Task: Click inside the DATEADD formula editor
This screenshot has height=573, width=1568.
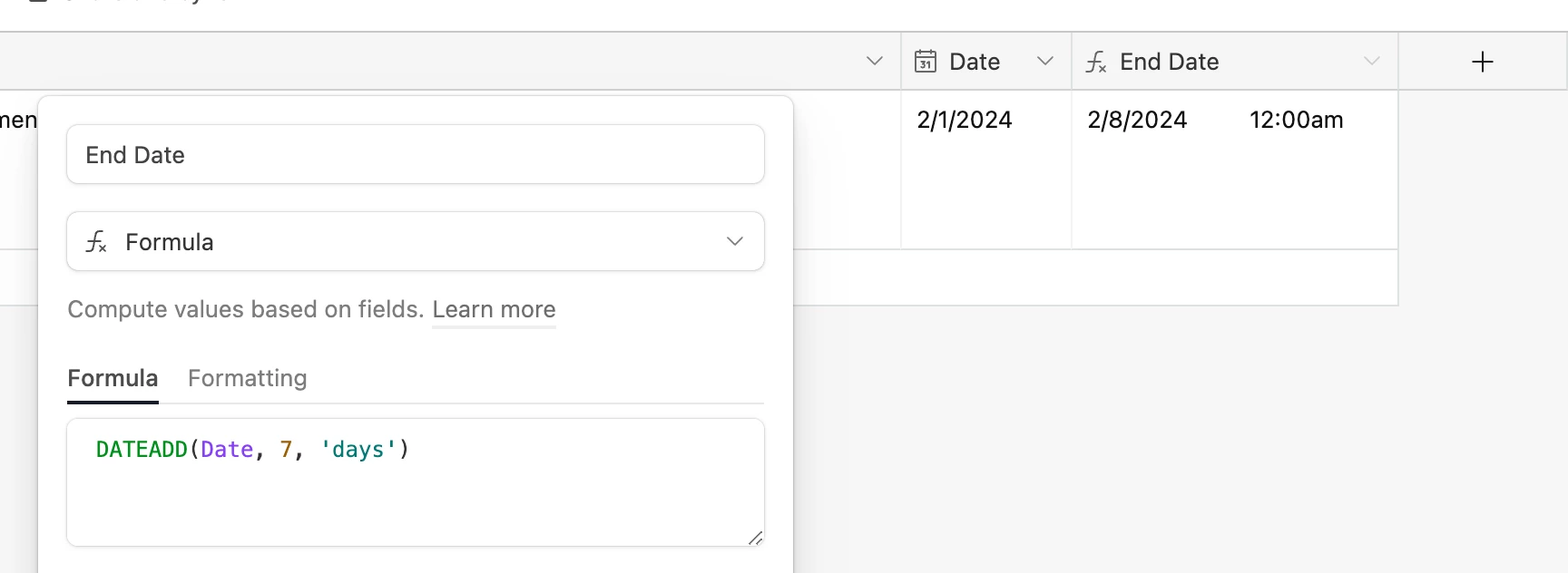Action: (416, 482)
